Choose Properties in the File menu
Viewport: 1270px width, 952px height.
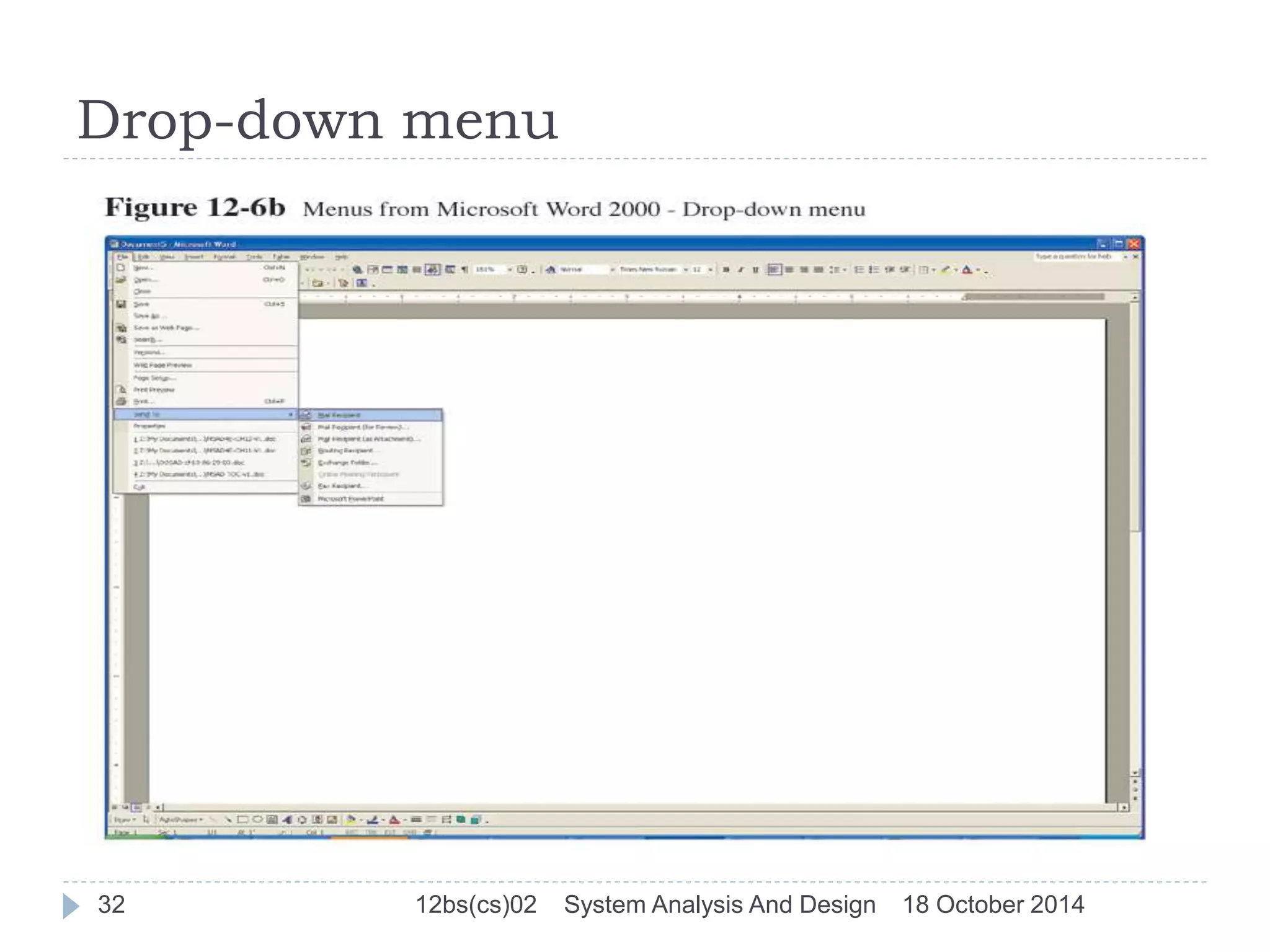(x=206, y=426)
